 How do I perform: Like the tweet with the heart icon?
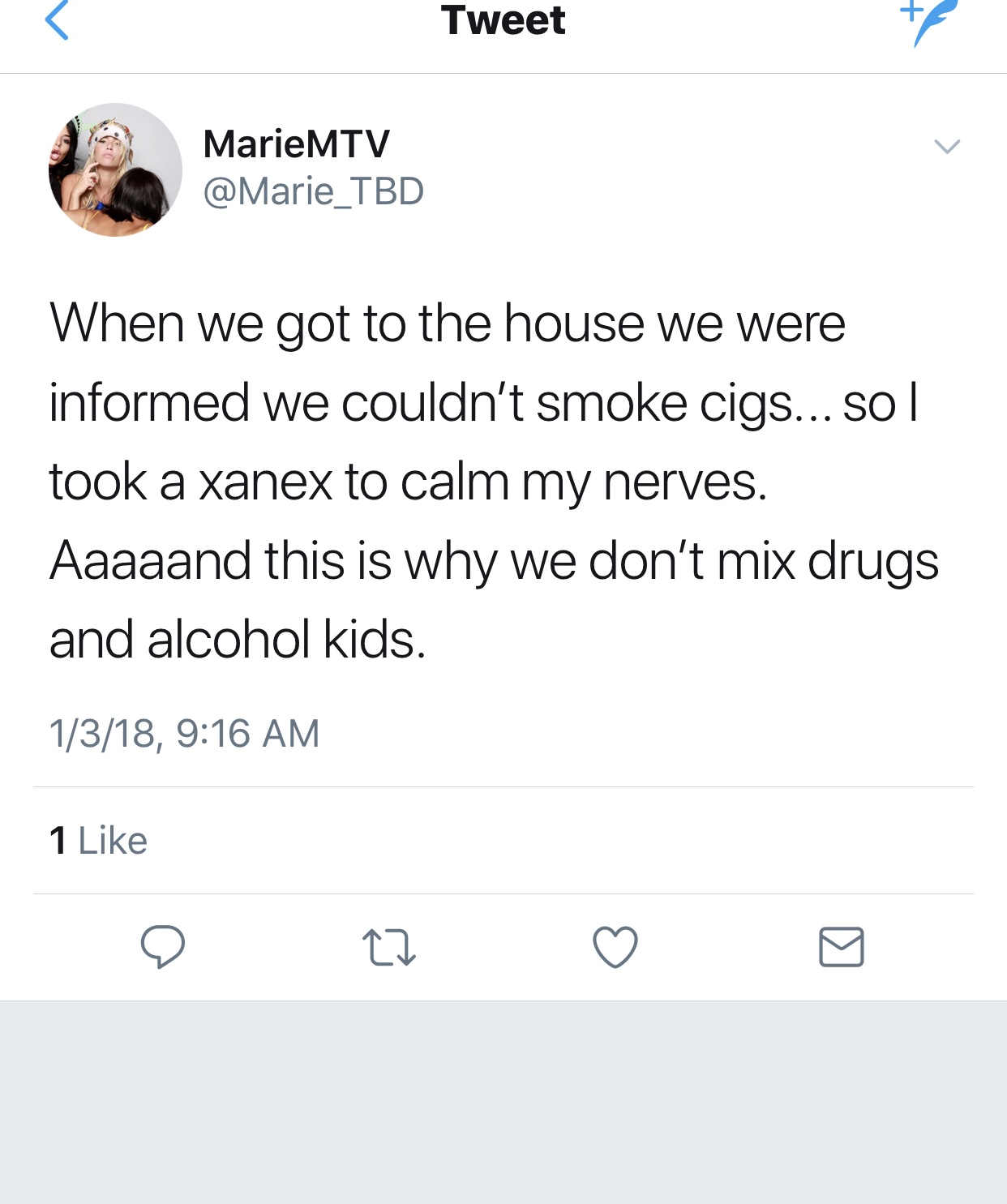(615, 947)
